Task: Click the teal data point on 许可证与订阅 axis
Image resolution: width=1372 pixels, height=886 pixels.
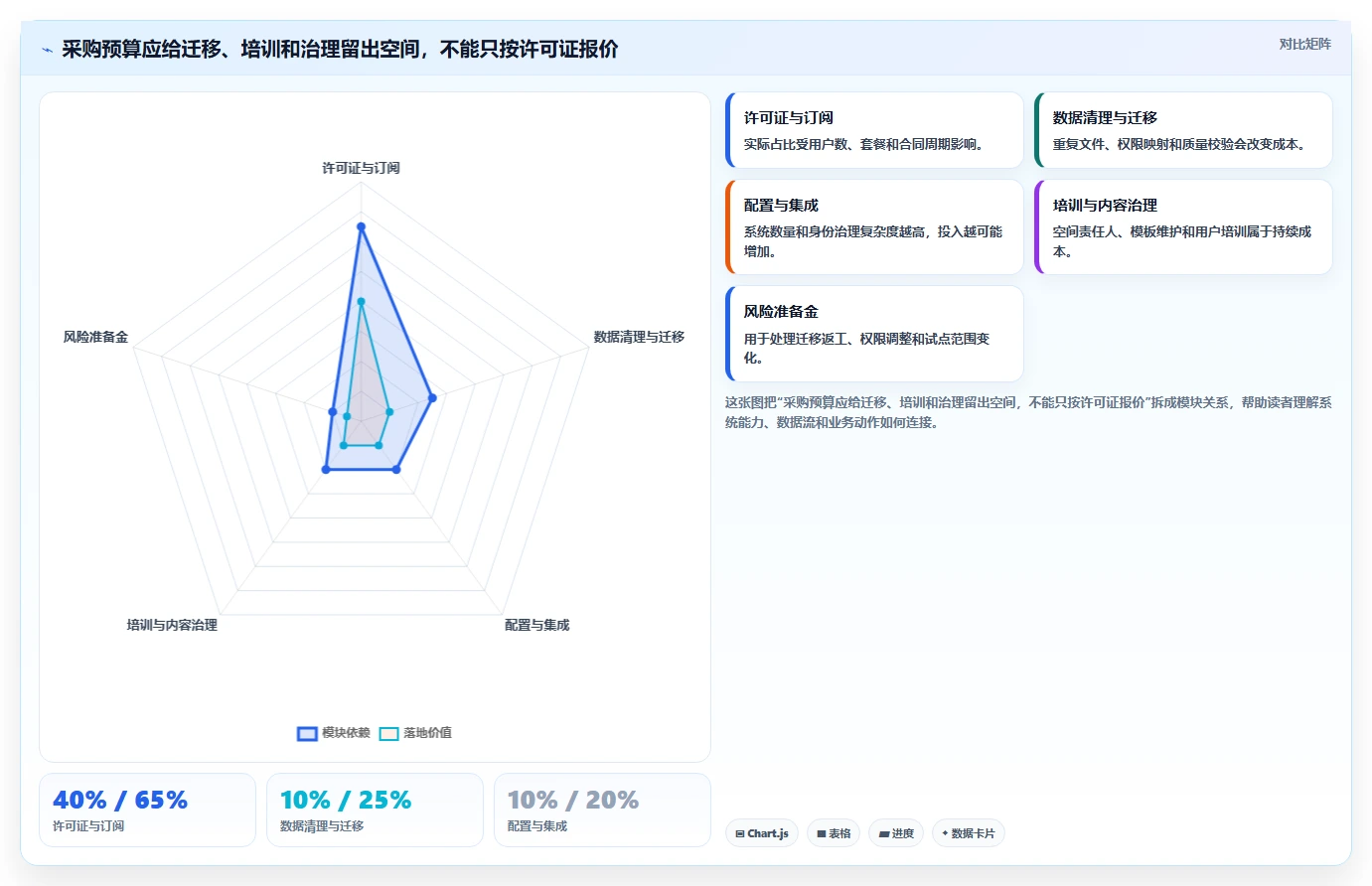Action: (361, 302)
